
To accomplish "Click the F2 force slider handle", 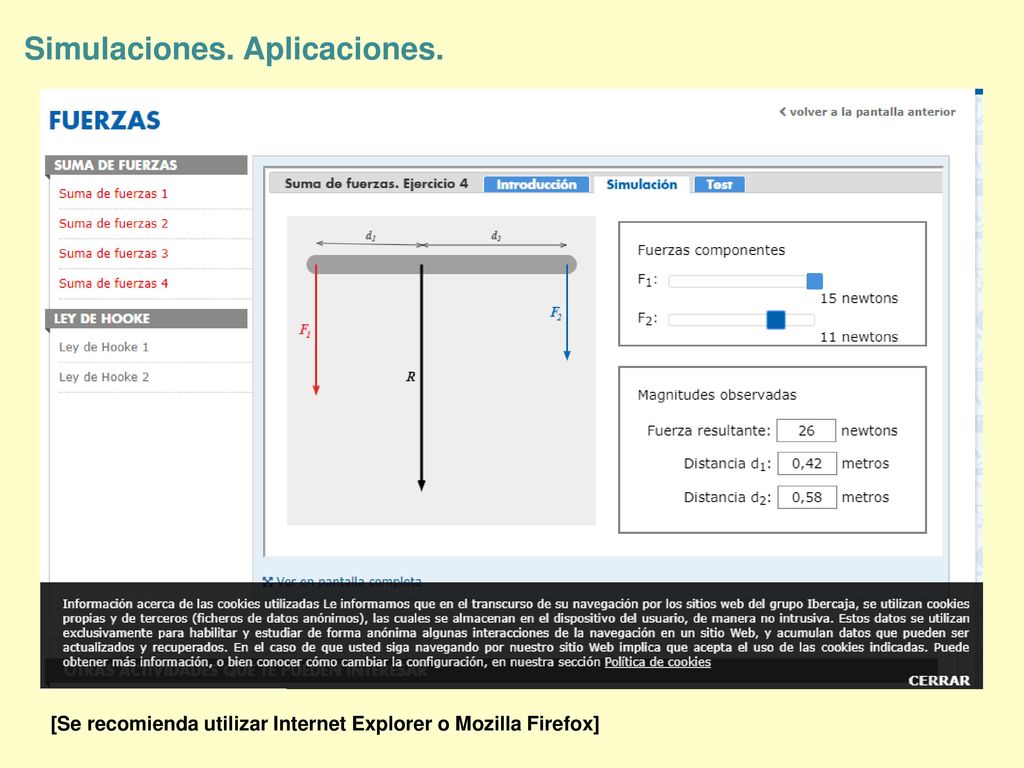I will click(776, 320).
